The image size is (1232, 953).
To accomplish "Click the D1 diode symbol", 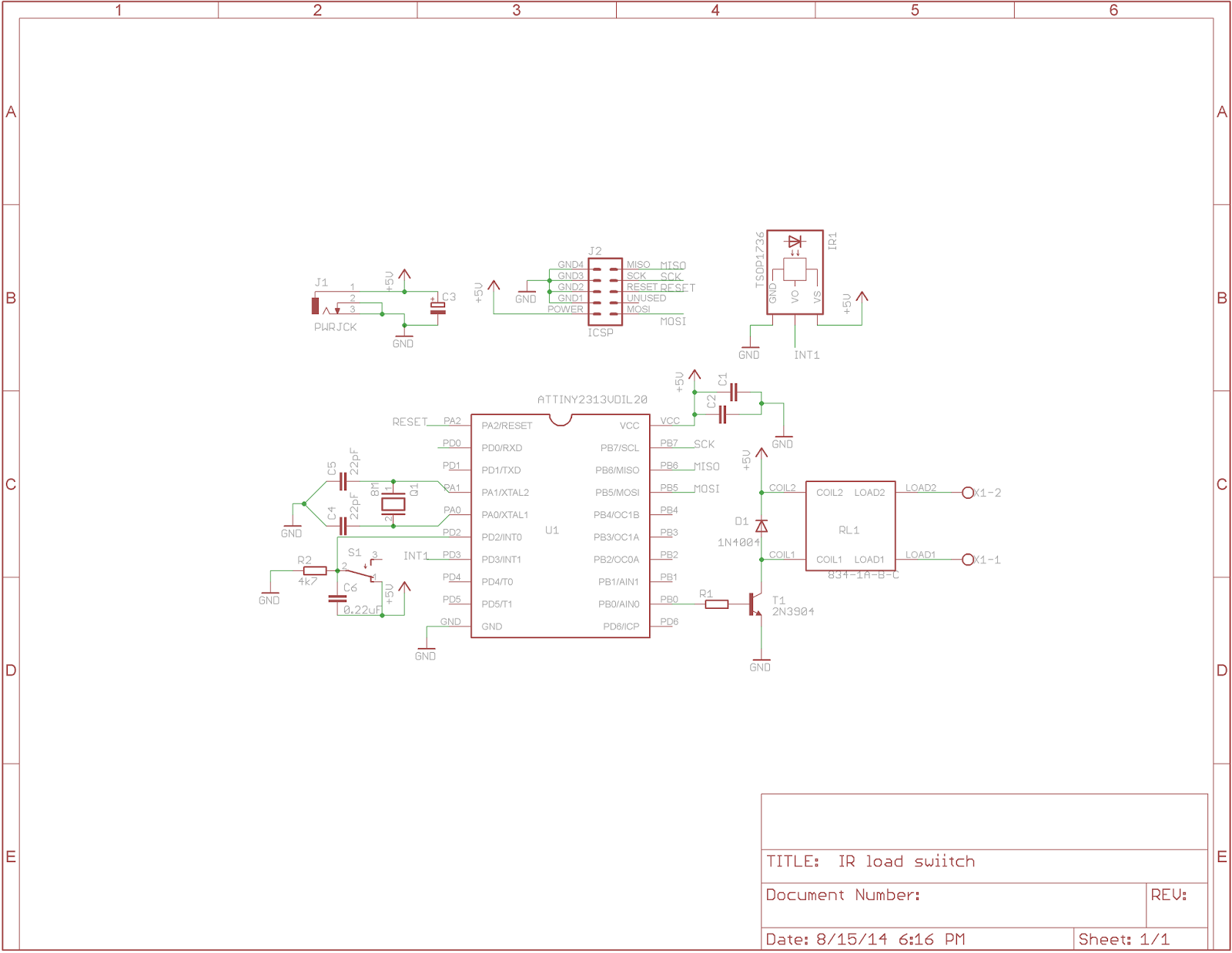I will point(762,527).
